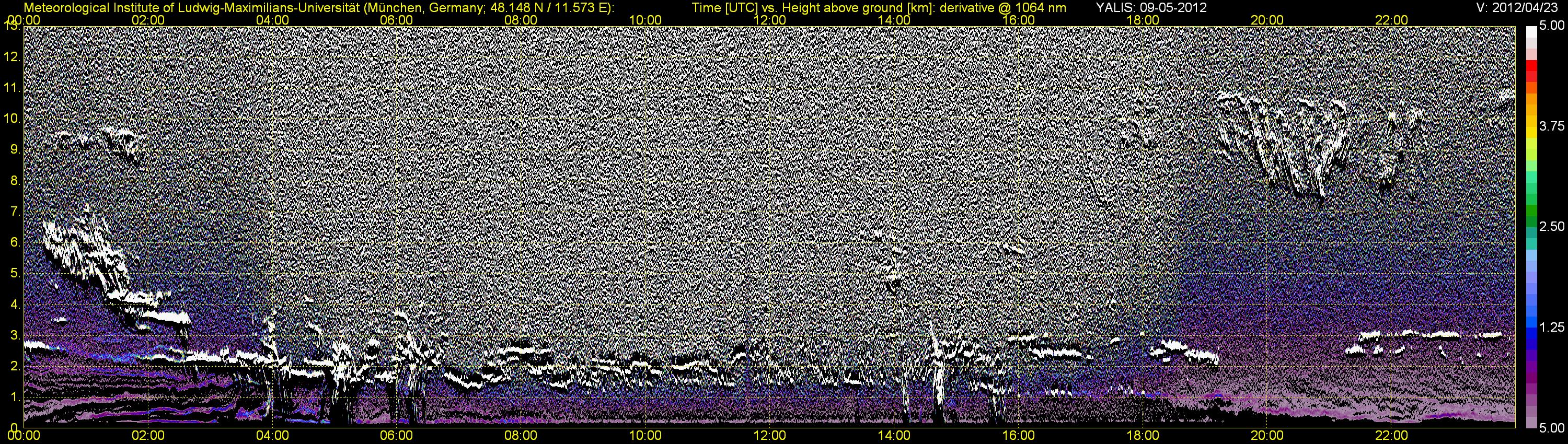Click '10:00' on the bottom time axis

click(x=646, y=436)
